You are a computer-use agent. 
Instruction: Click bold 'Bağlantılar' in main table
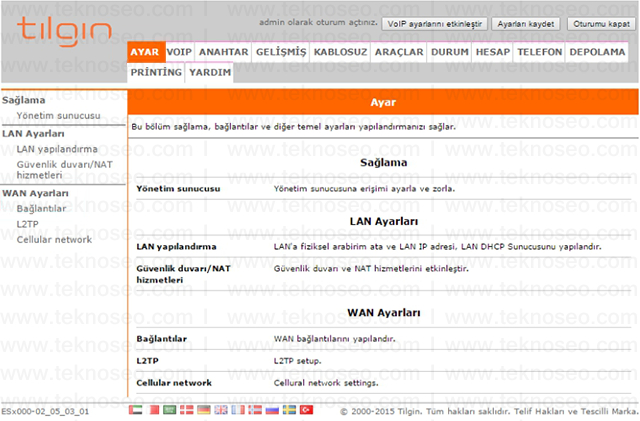click(x=162, y=339)
